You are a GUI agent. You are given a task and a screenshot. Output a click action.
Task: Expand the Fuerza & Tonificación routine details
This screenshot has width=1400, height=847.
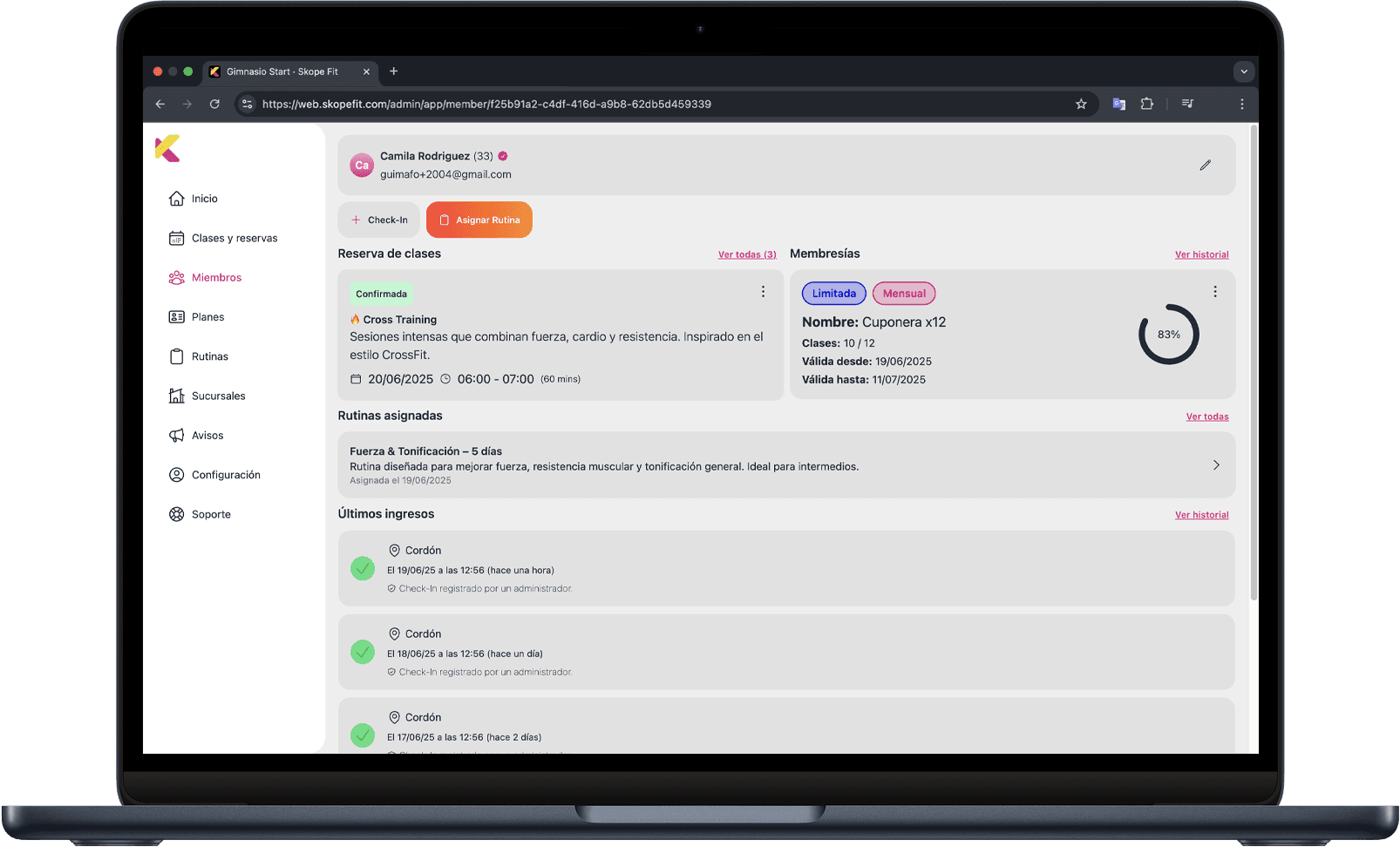pyautogui.click(x=1216, y=464)
